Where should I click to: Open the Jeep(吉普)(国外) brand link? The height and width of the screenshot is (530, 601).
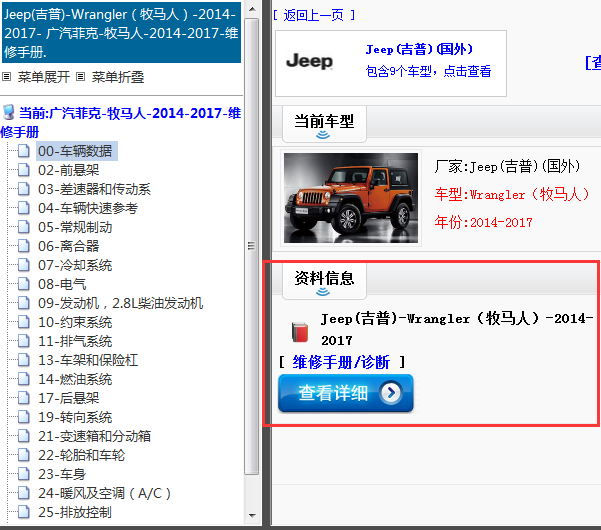click(x=419, y=49)
